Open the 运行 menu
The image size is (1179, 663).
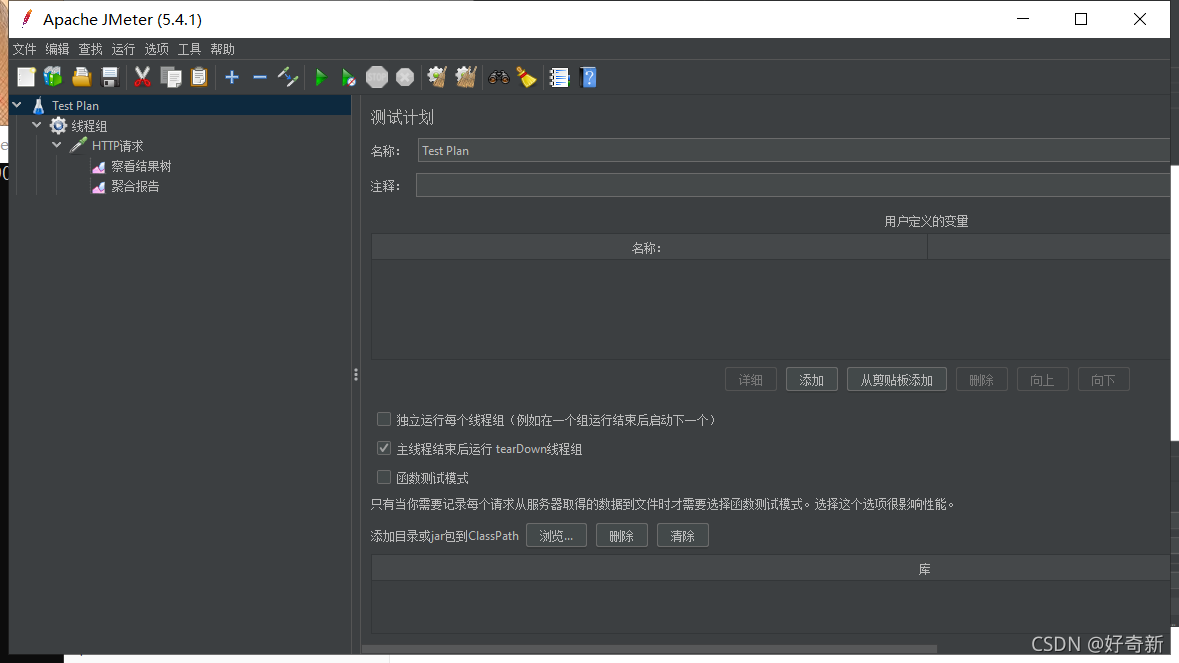tap(123, 49)
